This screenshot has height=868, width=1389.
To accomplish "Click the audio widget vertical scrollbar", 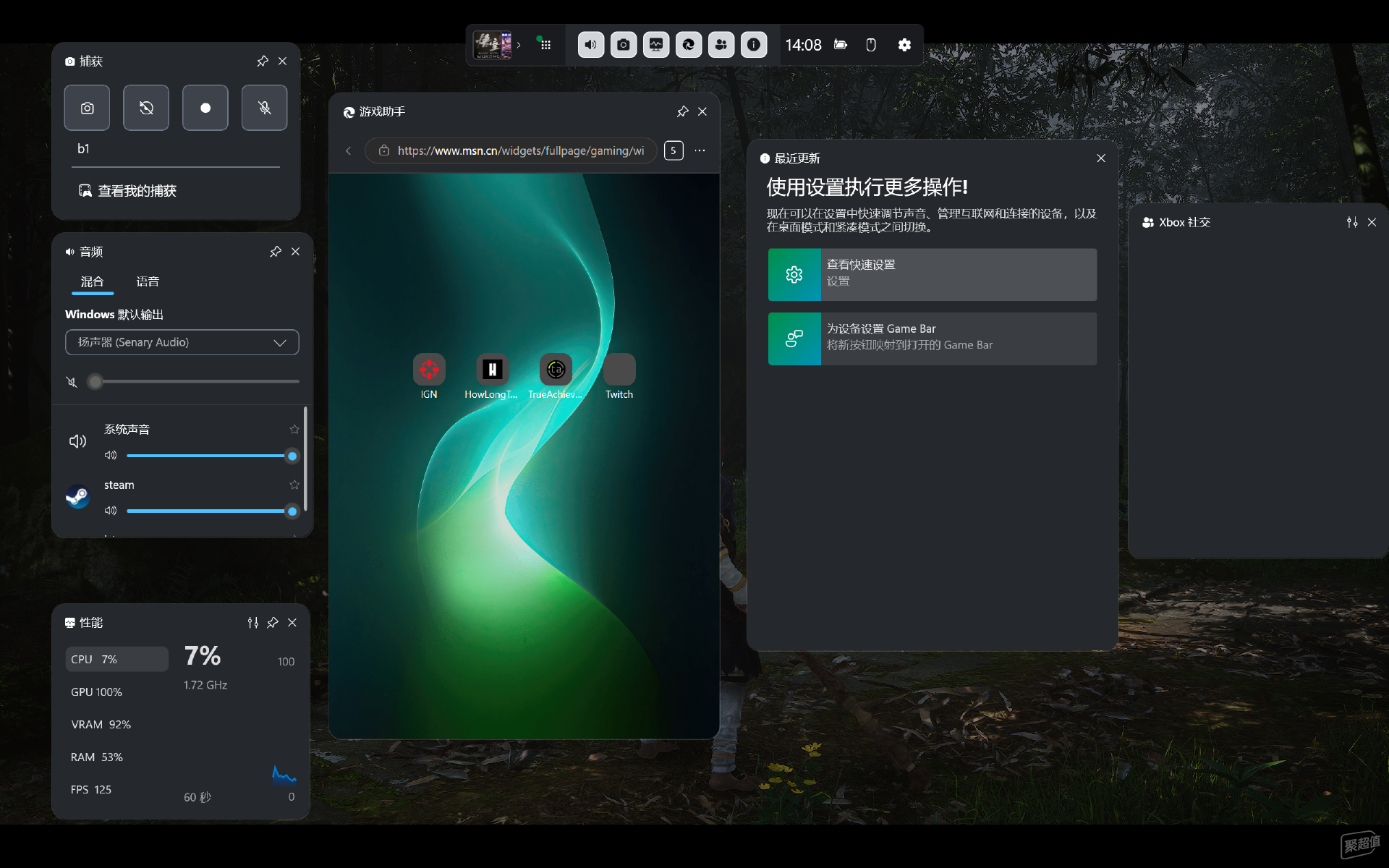I will pyautogui.click(x=306, y=459).
